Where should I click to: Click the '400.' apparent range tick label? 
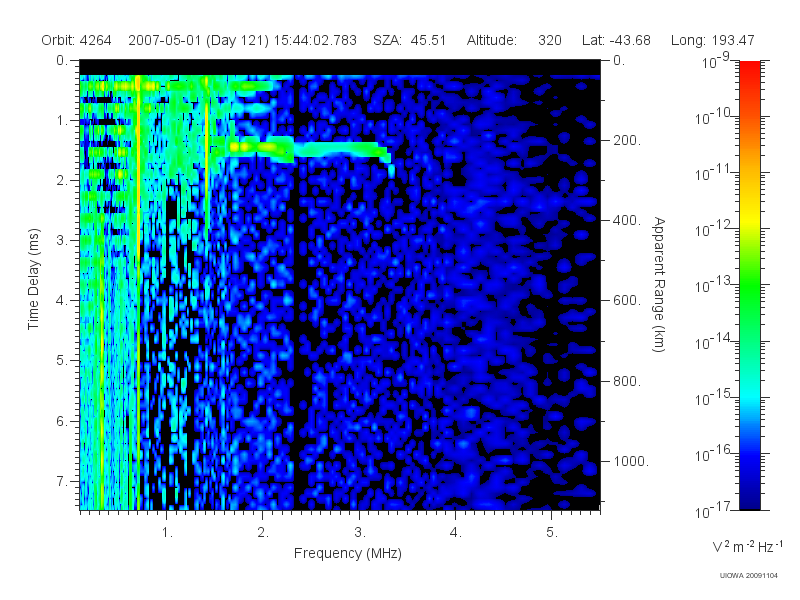coord(627,220)
